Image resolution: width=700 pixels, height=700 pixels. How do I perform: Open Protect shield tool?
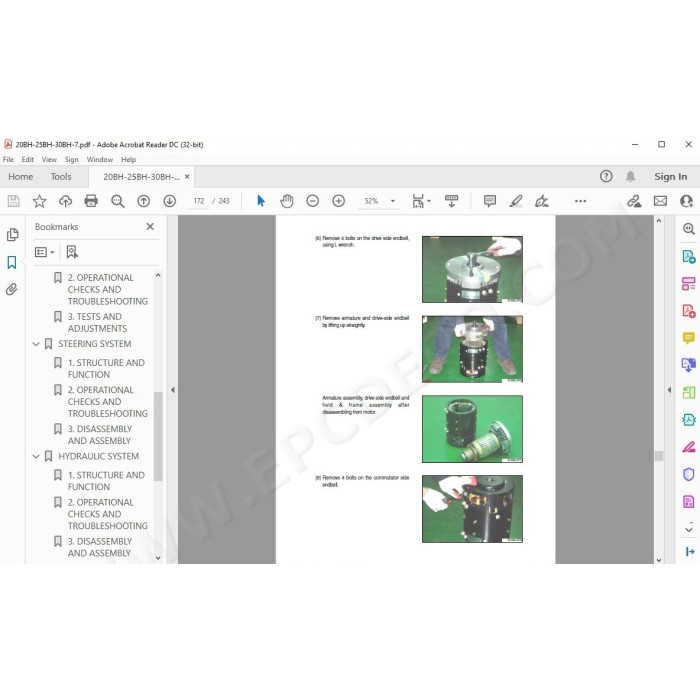[688, 474]
